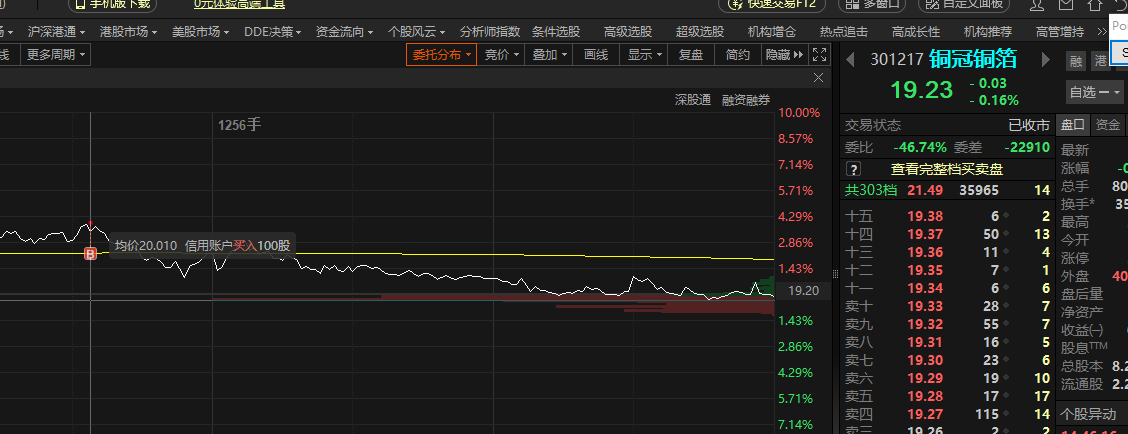Open the mail envelope icon

pos(1067,4)
